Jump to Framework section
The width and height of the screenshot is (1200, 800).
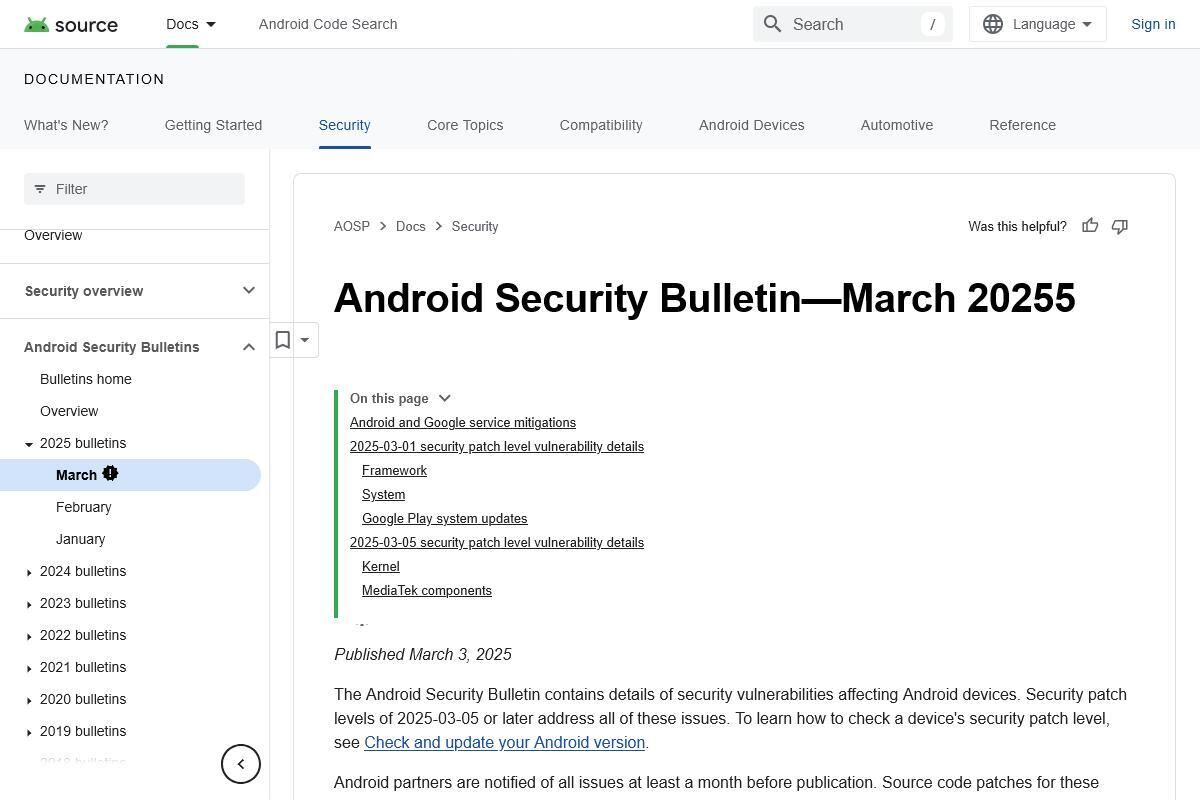point(394,470)
